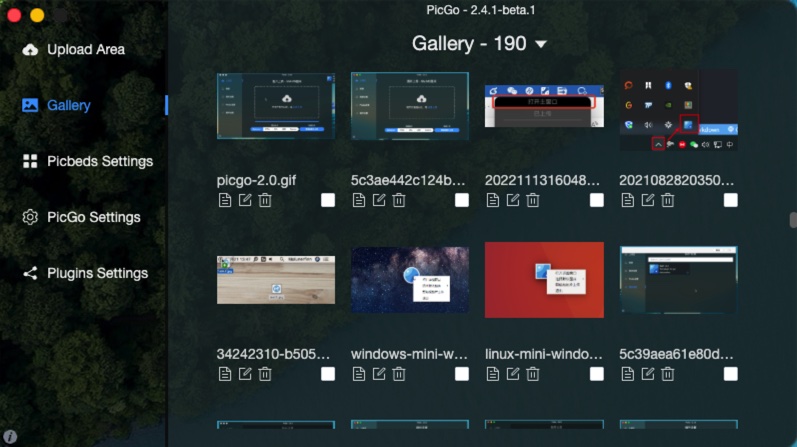Image resolution: width=797 pixels, height=447 pixels.
Task: Delete picgo-2.0.gif with trash icon
Action: pyautogui.click(x=265, y=200)
